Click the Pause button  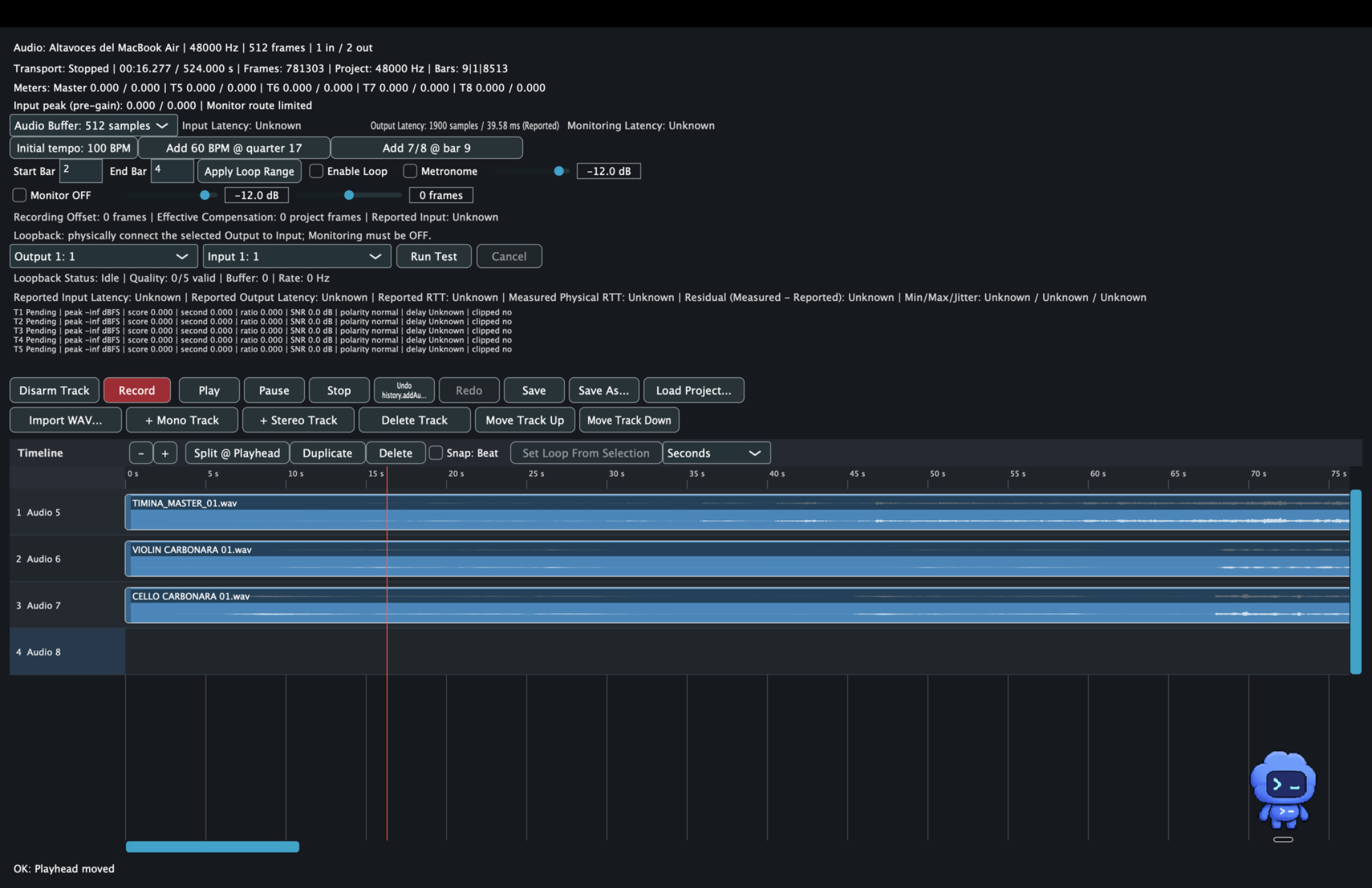[274, 390]
